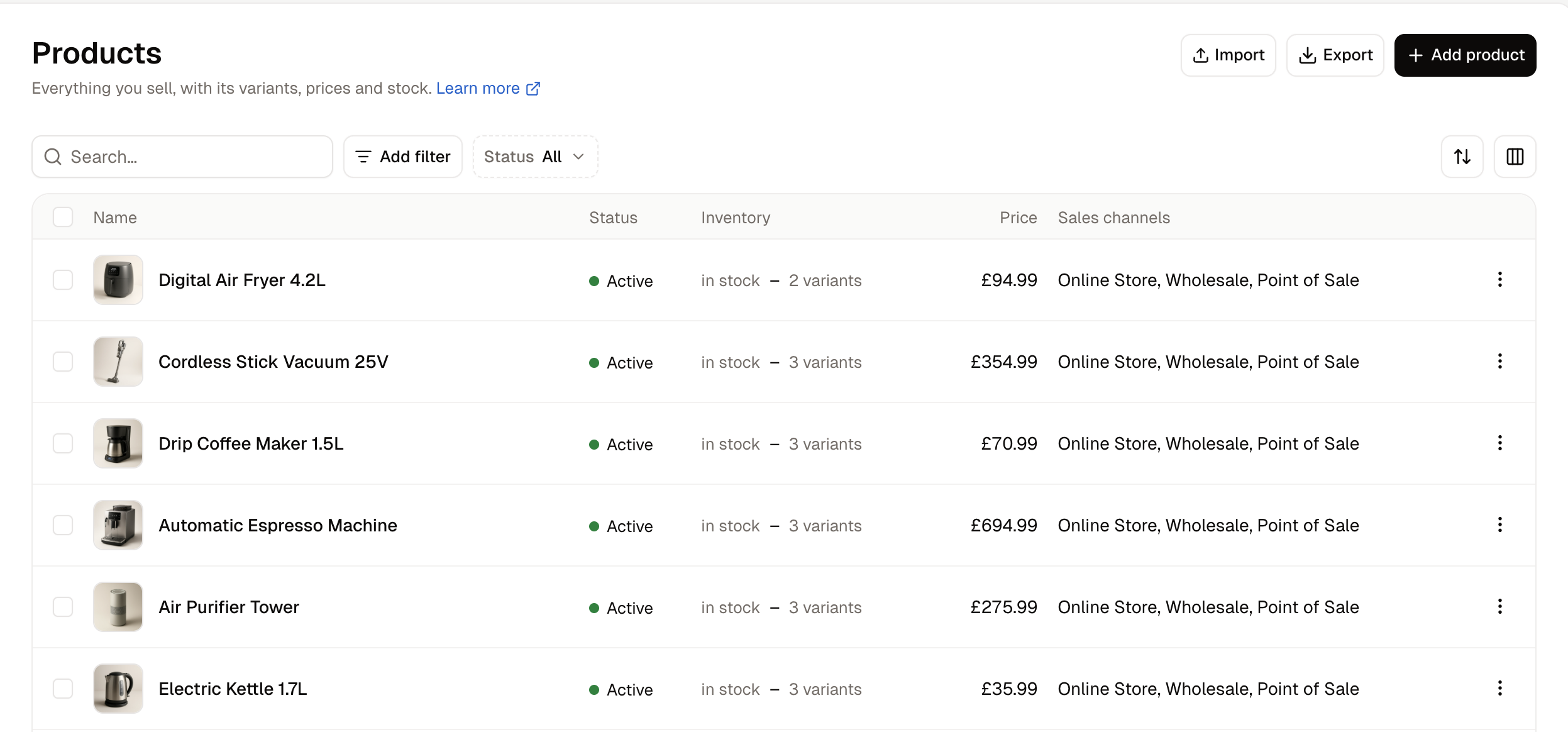Image resolution: width=1568 pixels, height=732 pixels.
Task: Open the column visibility settings icon
Action: click(1515, 157)
